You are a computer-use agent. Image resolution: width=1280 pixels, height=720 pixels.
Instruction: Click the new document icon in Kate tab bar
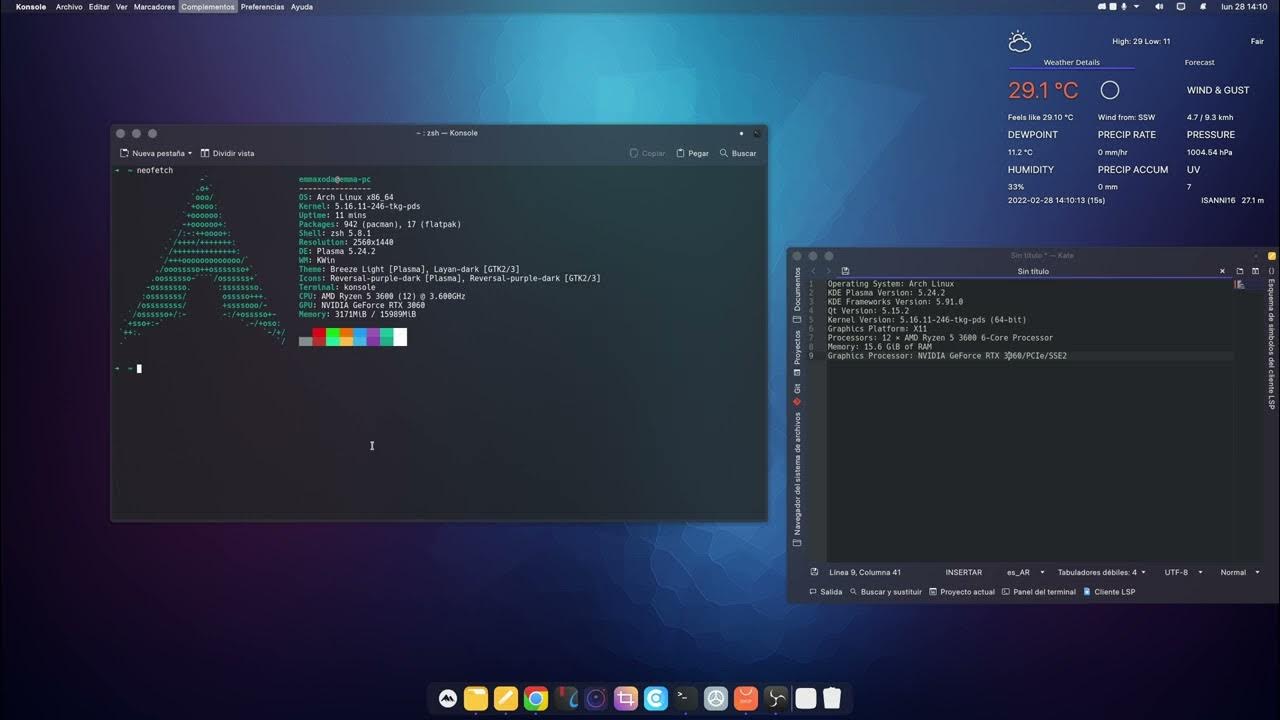[1240, 271]
